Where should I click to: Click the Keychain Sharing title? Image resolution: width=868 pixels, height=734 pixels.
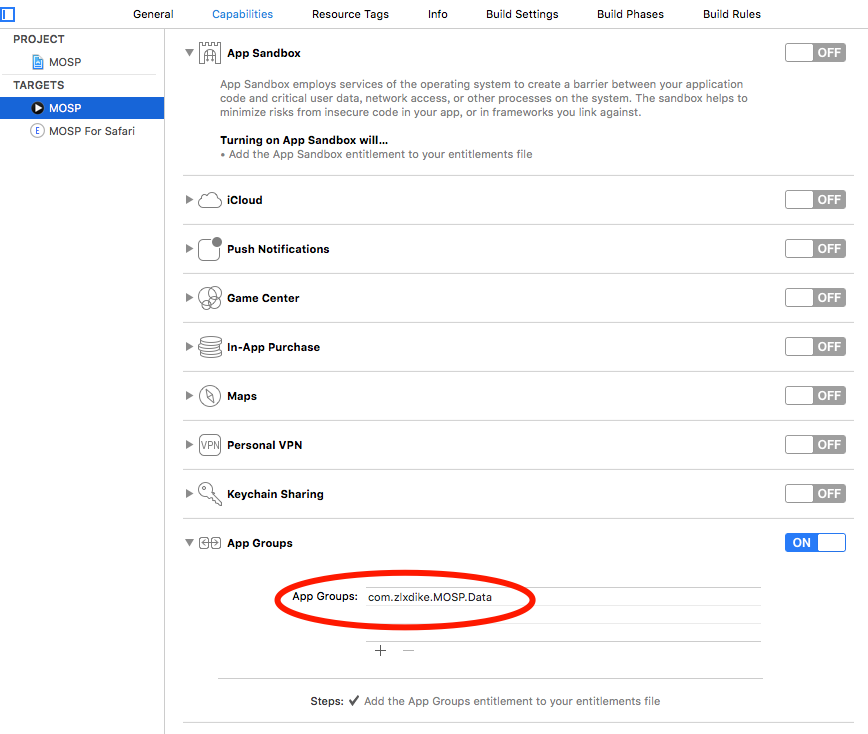tap(275, 494)
